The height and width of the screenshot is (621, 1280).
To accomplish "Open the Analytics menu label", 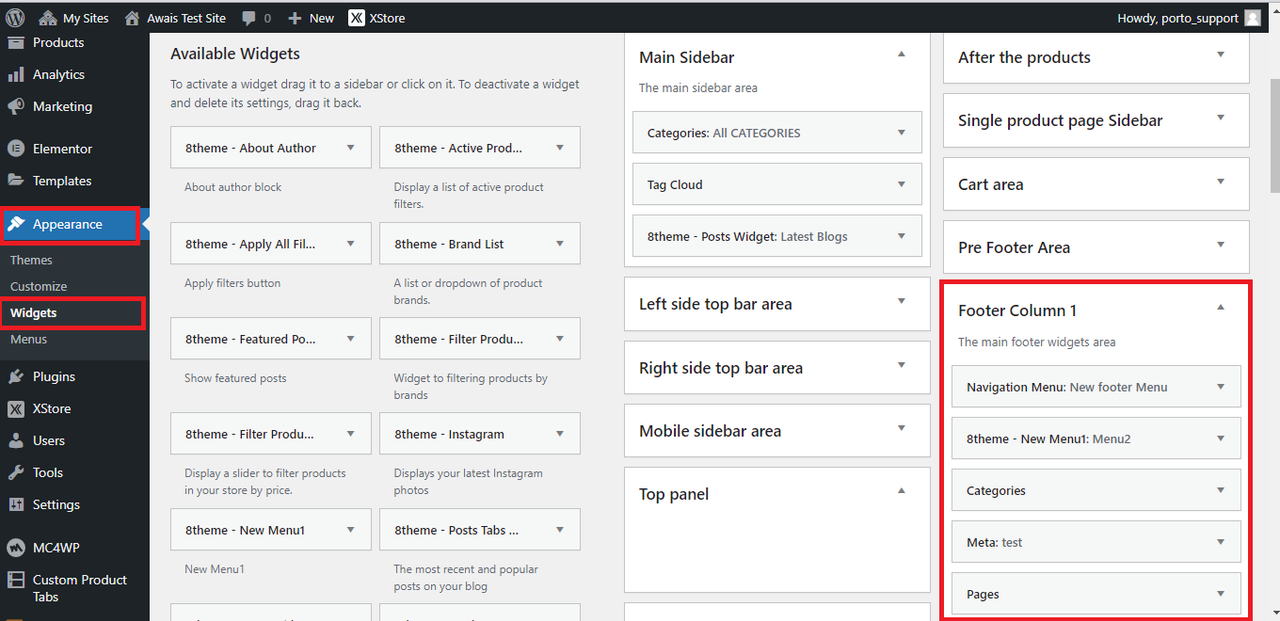I will tap(59, 75).
